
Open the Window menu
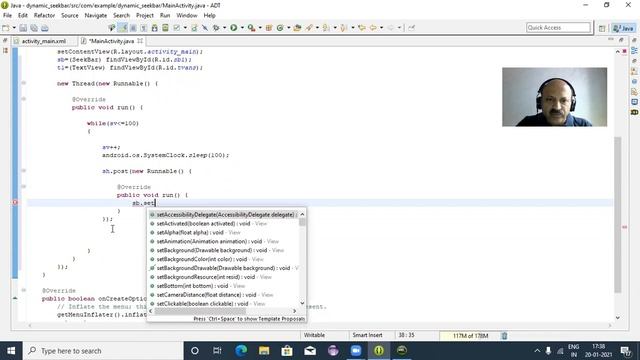coord(187,16)
